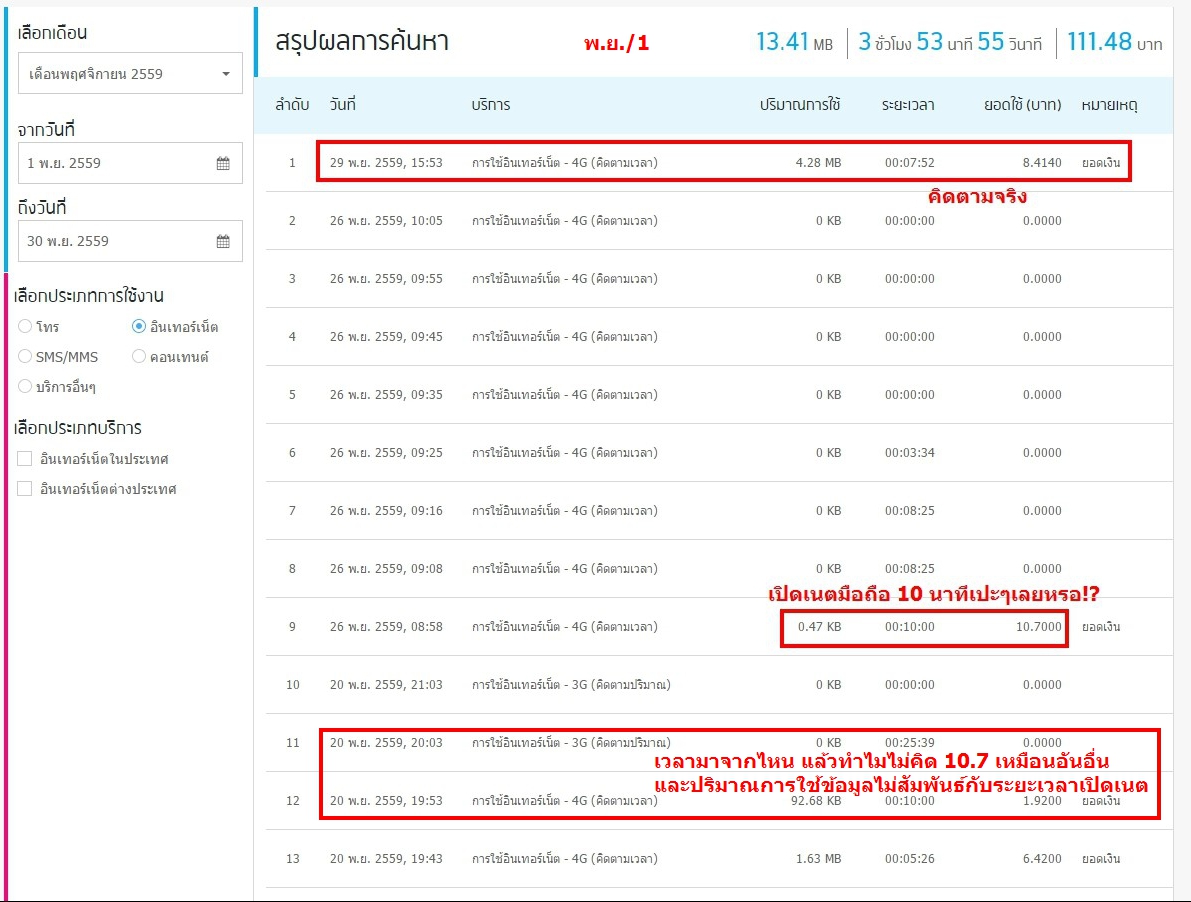
Task: Click total charge '111.48 บาท' in summary
Action: [1114, 42]
